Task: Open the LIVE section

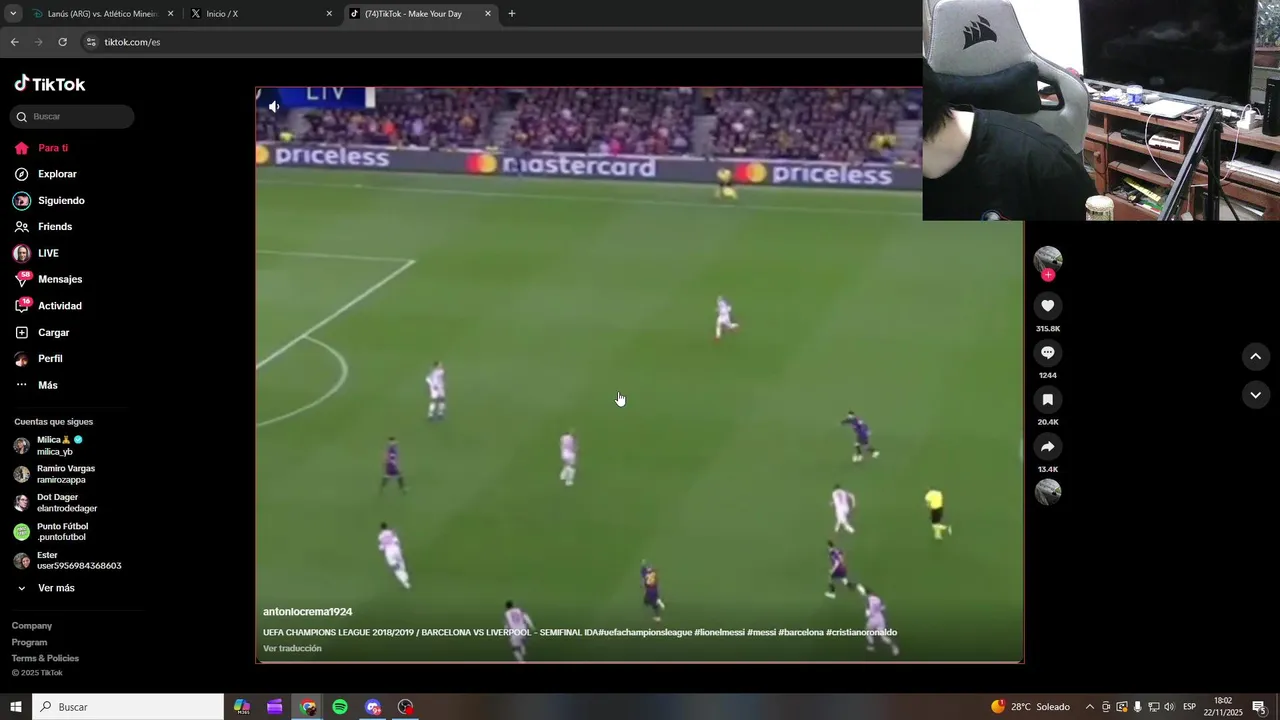Action: pyautogui.click(x=36, y=253)
